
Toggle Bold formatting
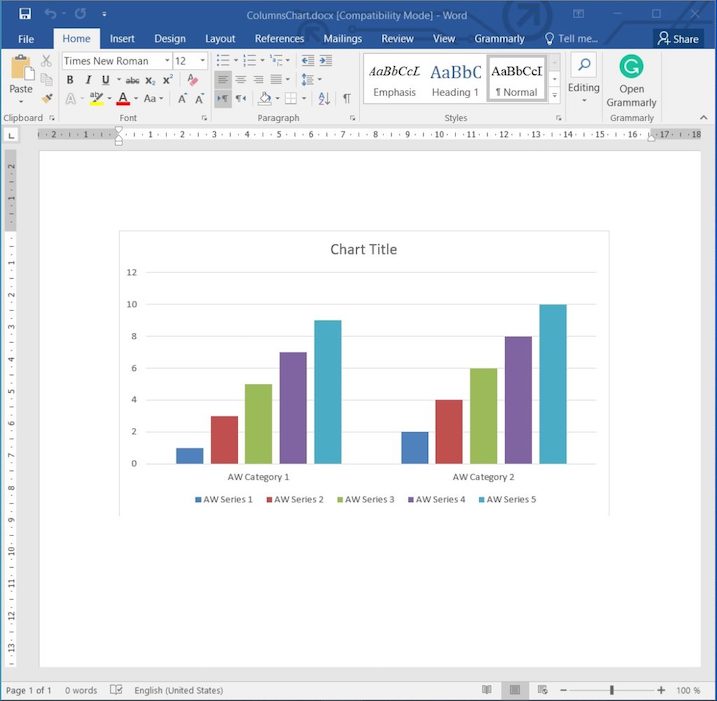click(x=70, y=80)
